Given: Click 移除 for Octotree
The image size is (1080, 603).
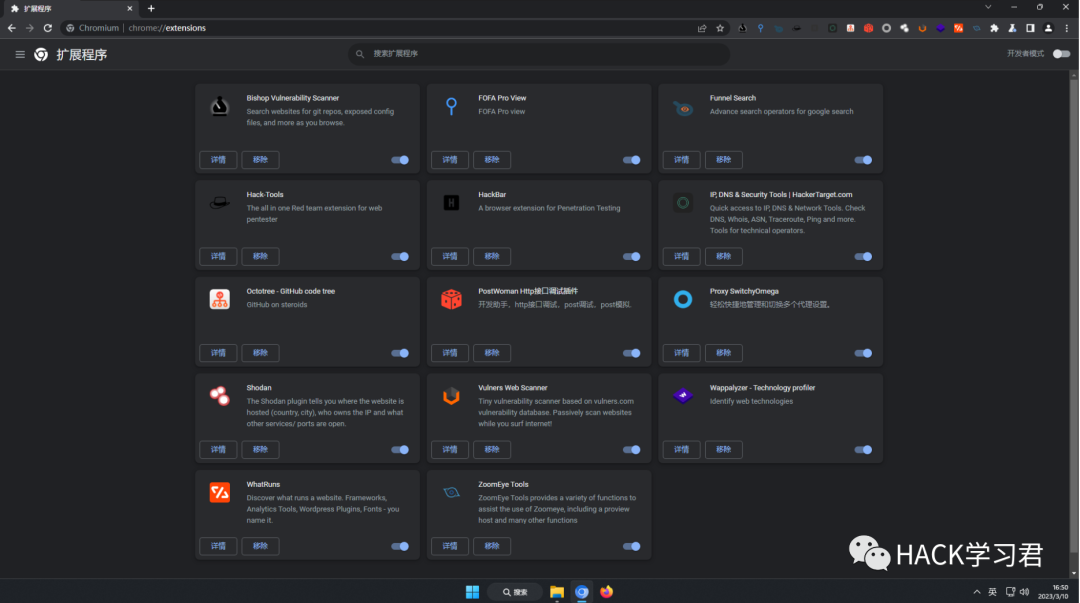Looking at the screenshot, I should pos(260,353).
